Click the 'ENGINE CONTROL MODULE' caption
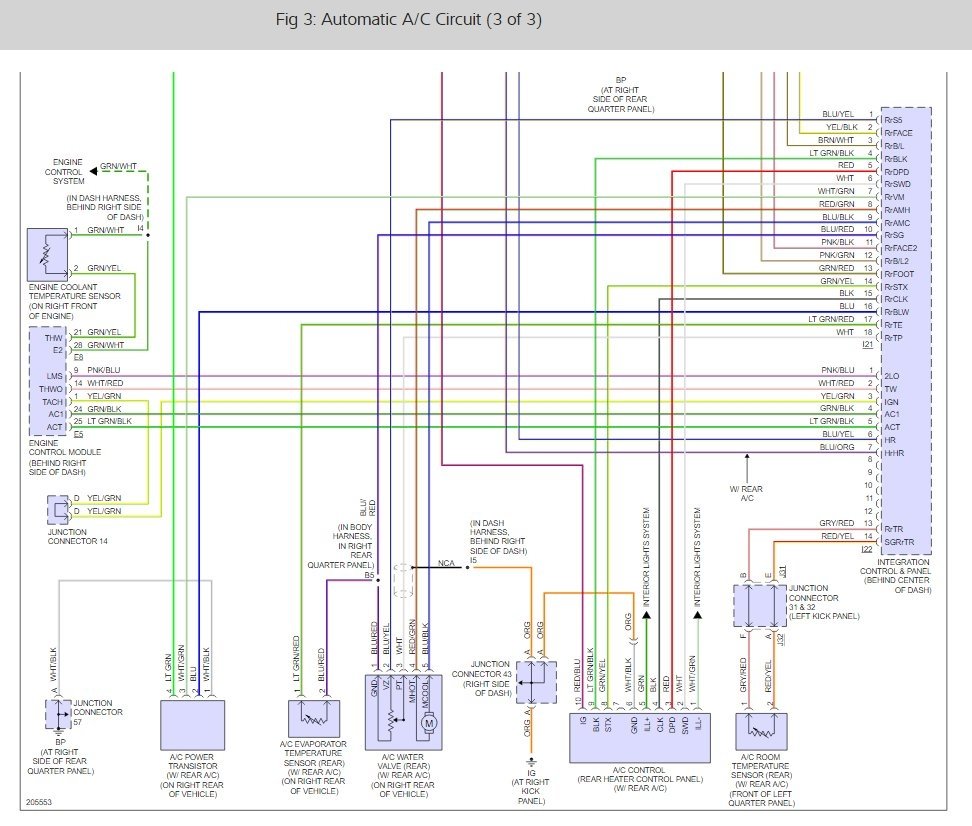Viewport: 972px width, 826px height. coord(64,458)
